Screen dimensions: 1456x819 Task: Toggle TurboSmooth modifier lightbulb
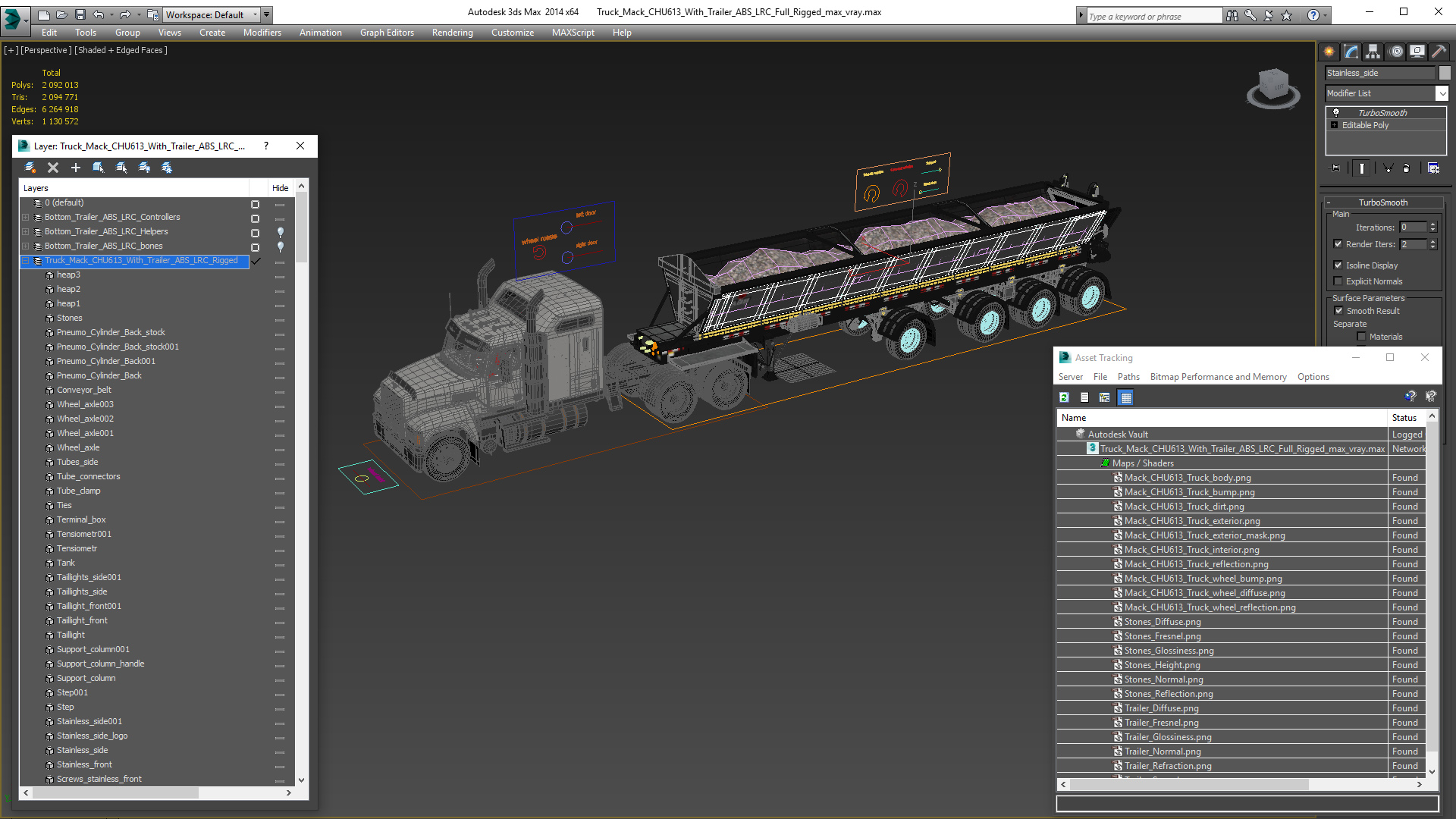(1336, 113)
